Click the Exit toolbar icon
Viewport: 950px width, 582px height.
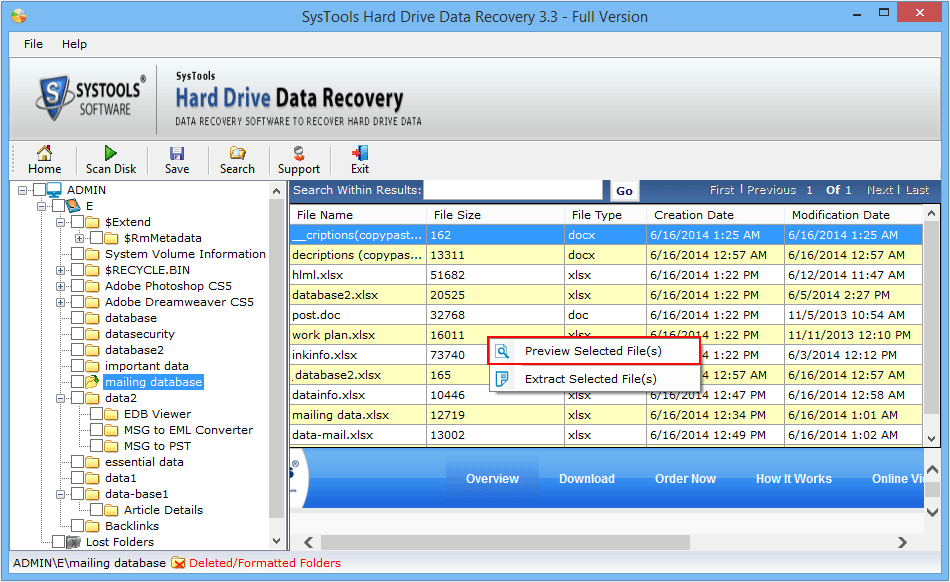(x=360, y=153)
